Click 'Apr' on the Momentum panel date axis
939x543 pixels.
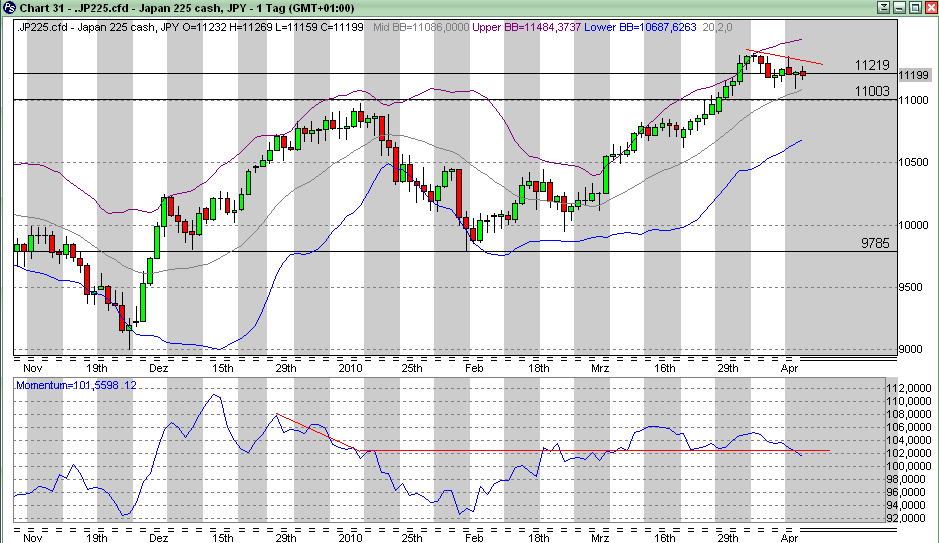point(789,538)
